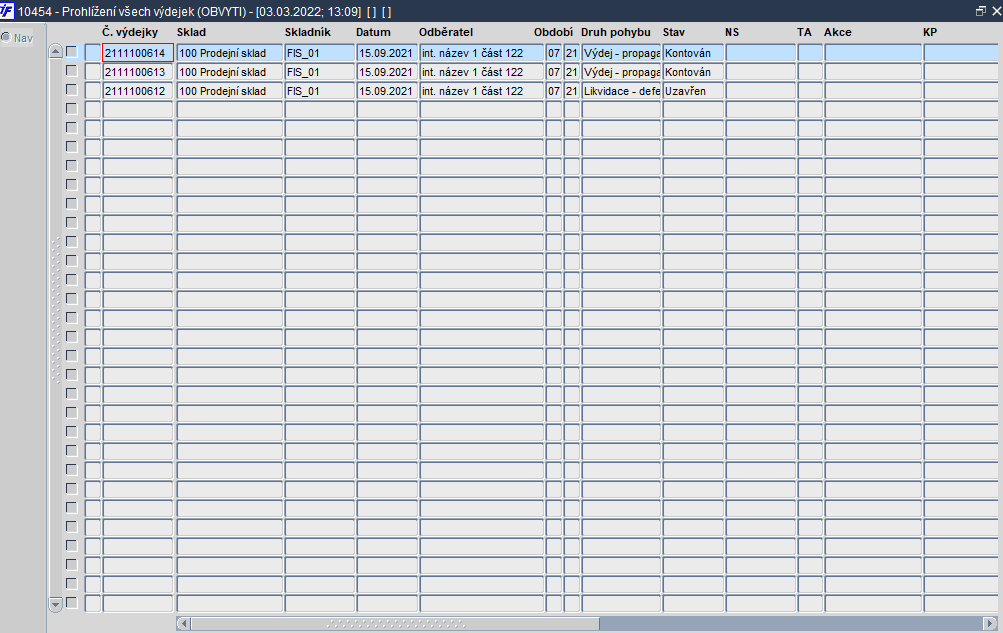Click the Č. výdejky column header
This screenshot has height=633, width=1003.
(130, 32)
